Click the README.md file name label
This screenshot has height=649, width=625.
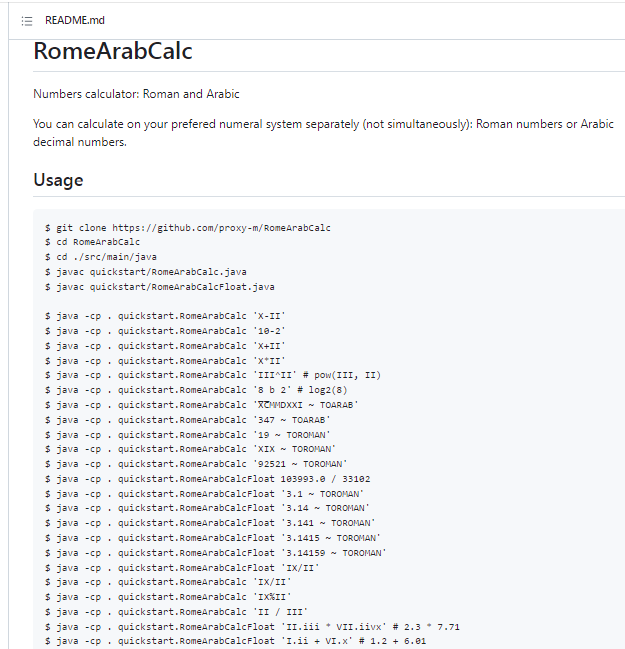(74, 20)
